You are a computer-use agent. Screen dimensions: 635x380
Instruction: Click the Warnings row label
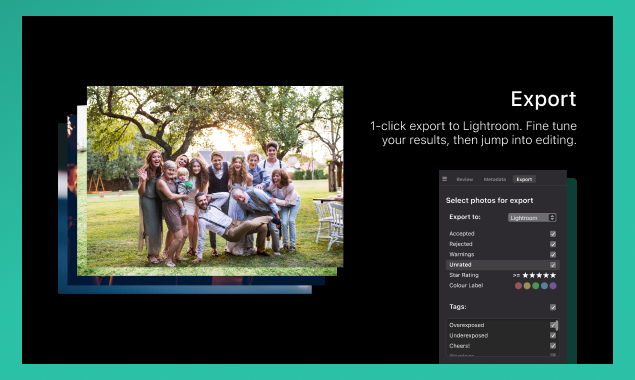coord(462,254)
